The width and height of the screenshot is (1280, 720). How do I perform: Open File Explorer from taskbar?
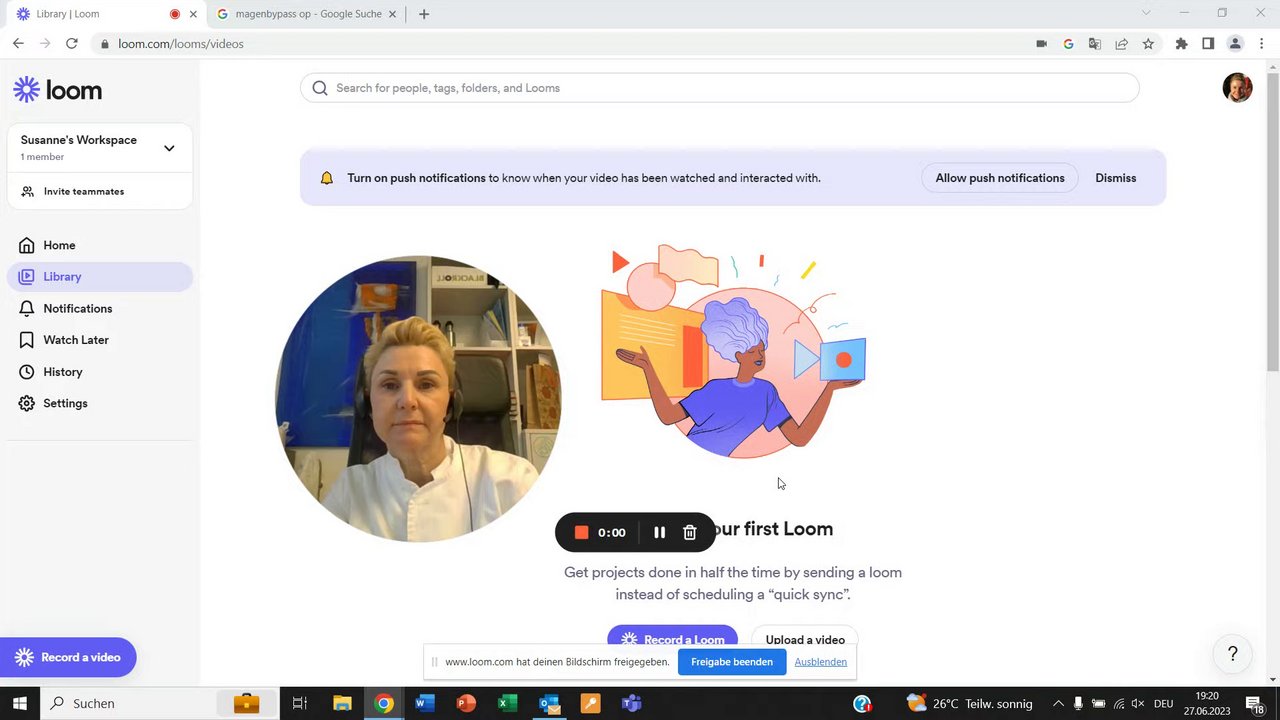(342, 703)
